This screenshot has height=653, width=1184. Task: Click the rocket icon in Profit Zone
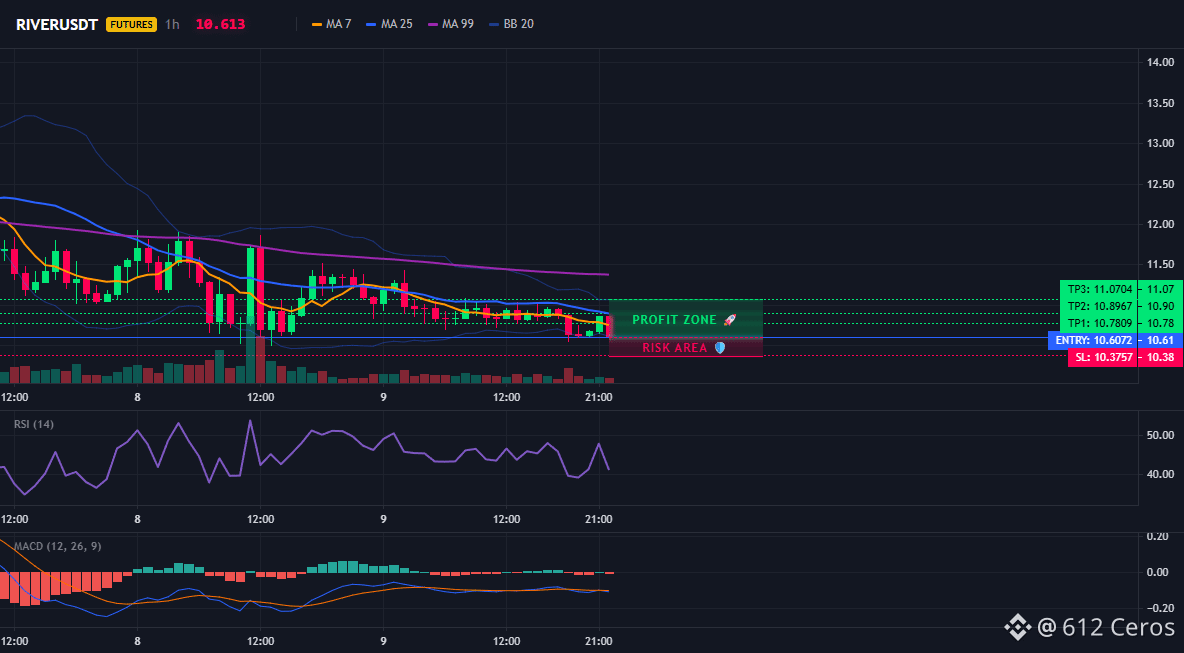(729, 319)
